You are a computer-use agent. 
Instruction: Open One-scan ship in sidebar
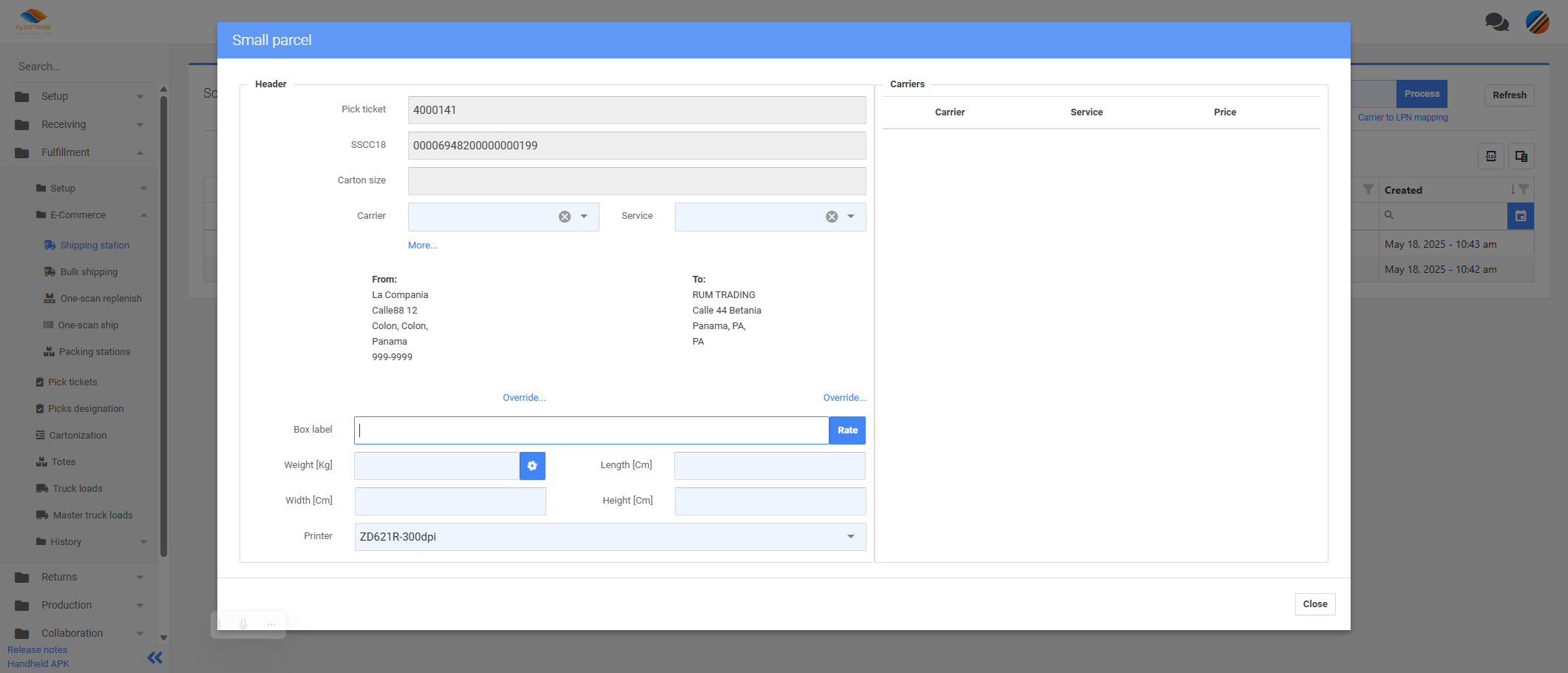tap(88, 325)
